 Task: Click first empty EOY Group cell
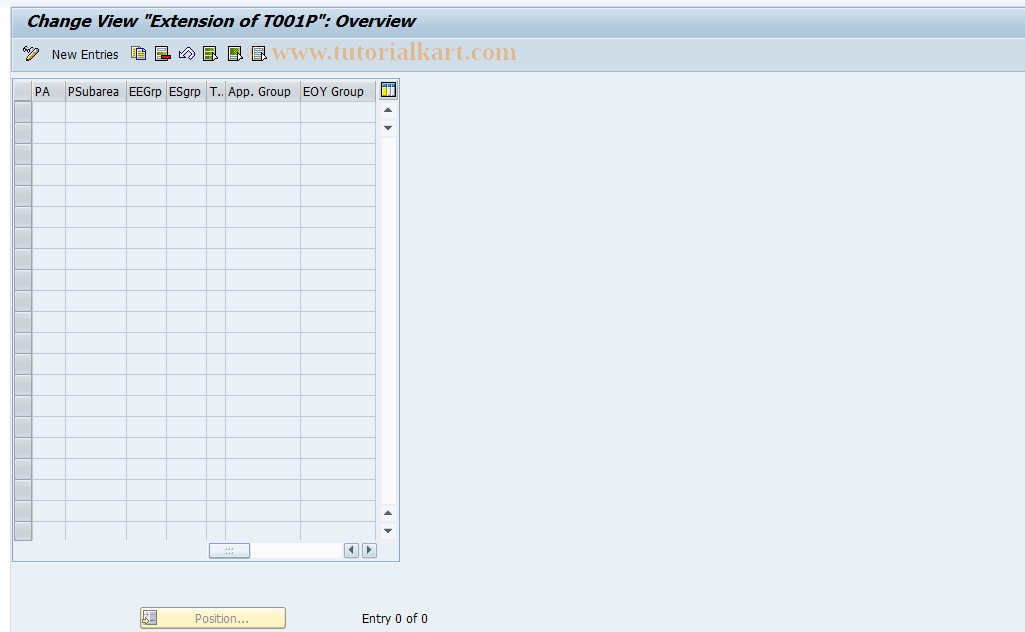tap(338, 112)
